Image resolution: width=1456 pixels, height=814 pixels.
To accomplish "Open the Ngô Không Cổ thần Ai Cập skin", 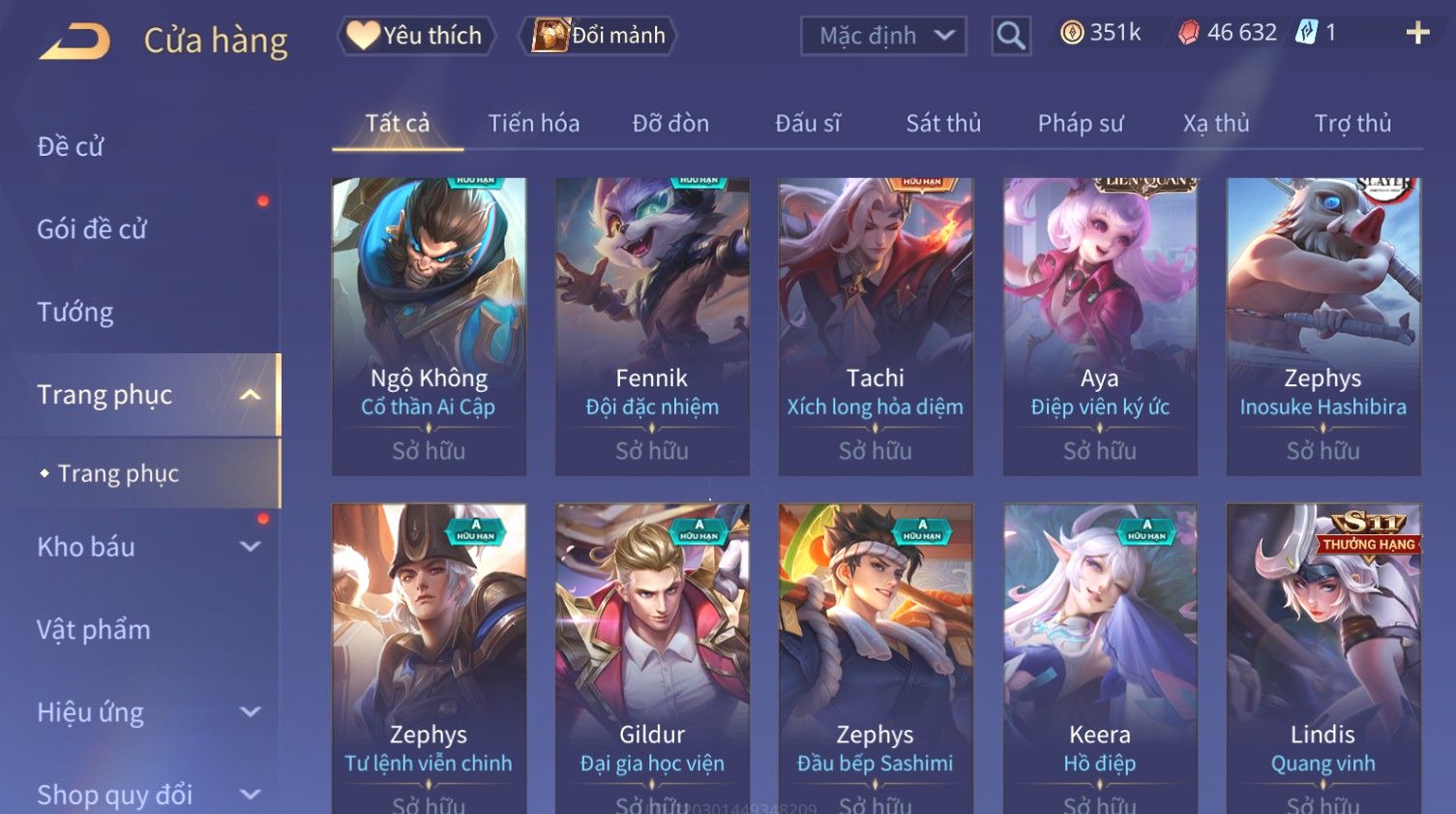I will tap(429, 326).
